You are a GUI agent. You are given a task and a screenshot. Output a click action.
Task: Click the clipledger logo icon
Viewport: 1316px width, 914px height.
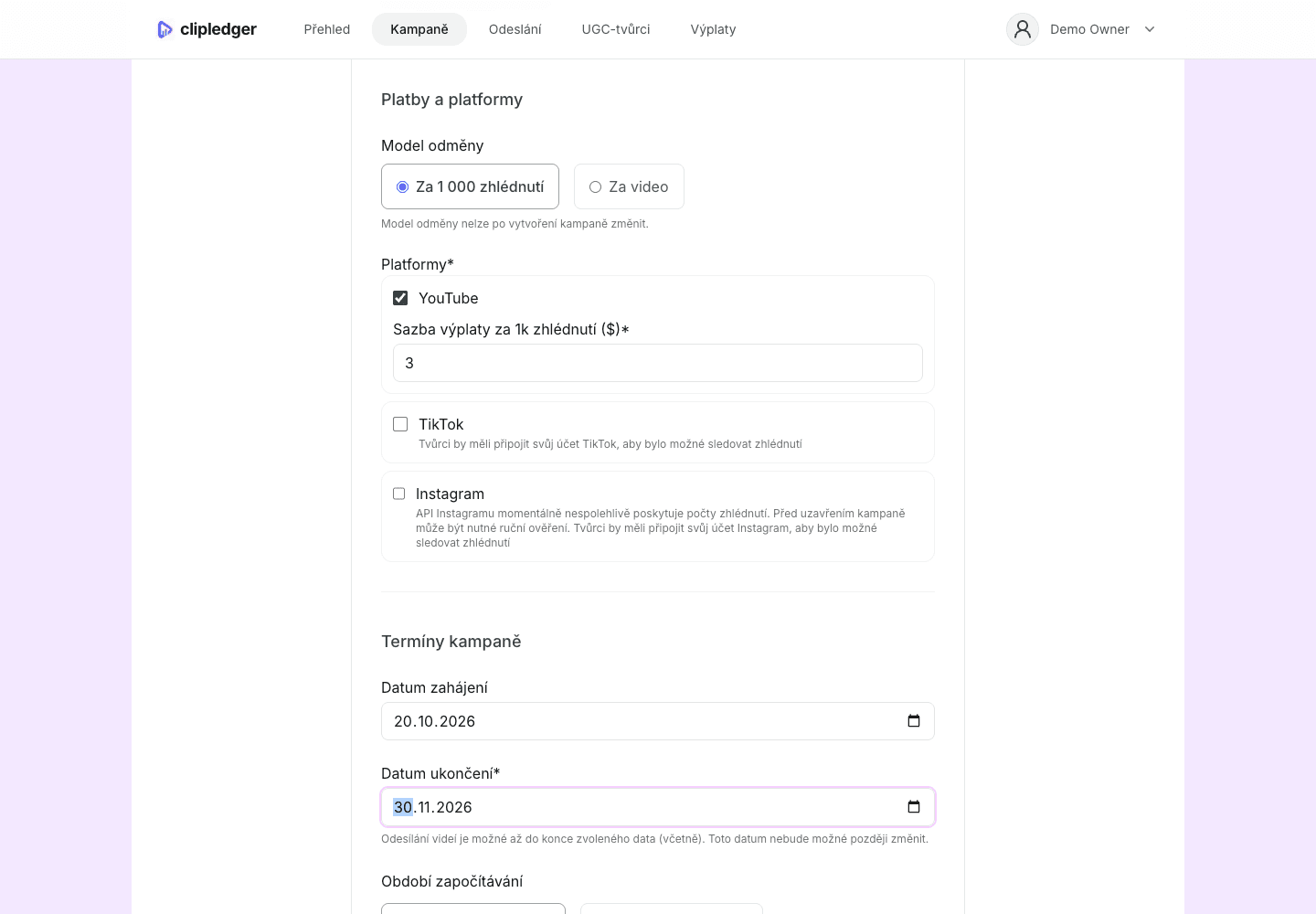click(164, 29)
